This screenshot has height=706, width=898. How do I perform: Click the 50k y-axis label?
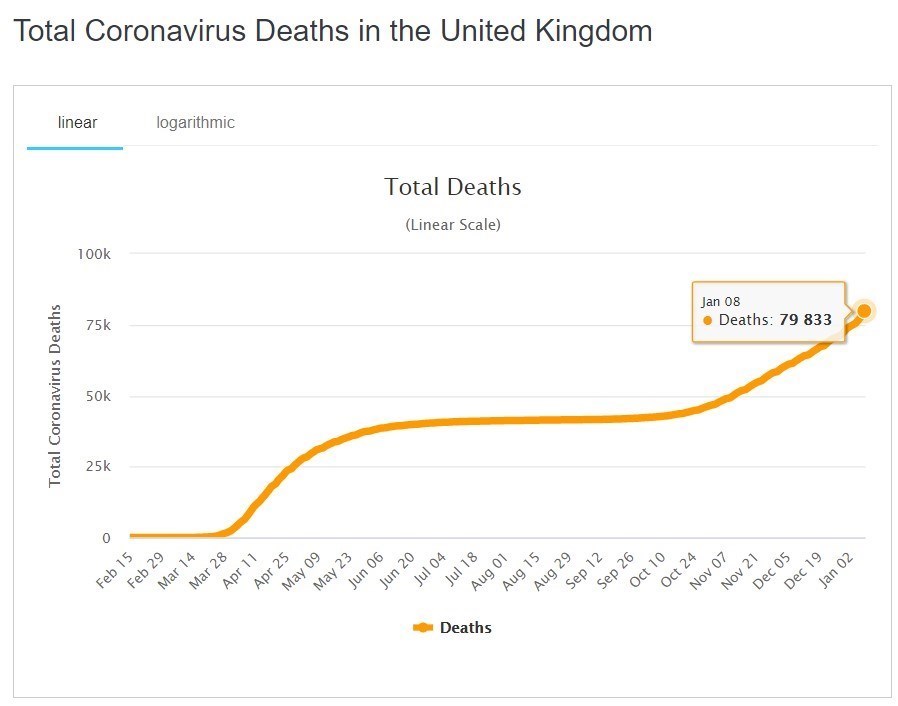point(96,396)
